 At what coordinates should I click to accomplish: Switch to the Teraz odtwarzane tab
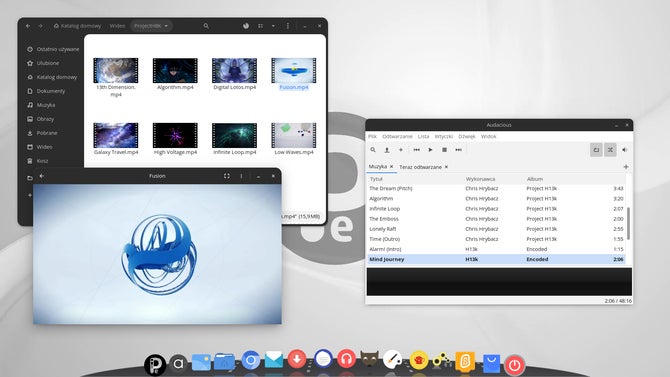(420, 167)
